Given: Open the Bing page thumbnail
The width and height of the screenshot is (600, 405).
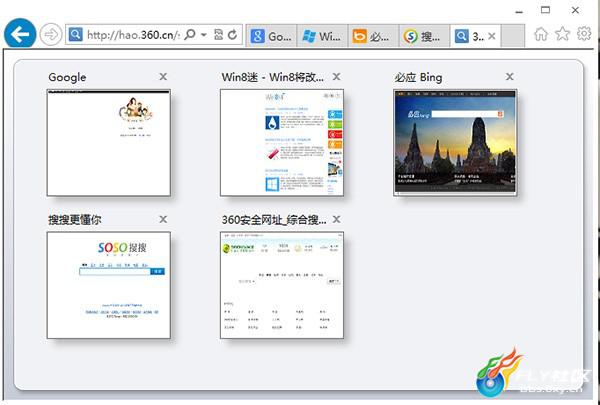Looking at the screenshot, I should [x=455, y=143].
